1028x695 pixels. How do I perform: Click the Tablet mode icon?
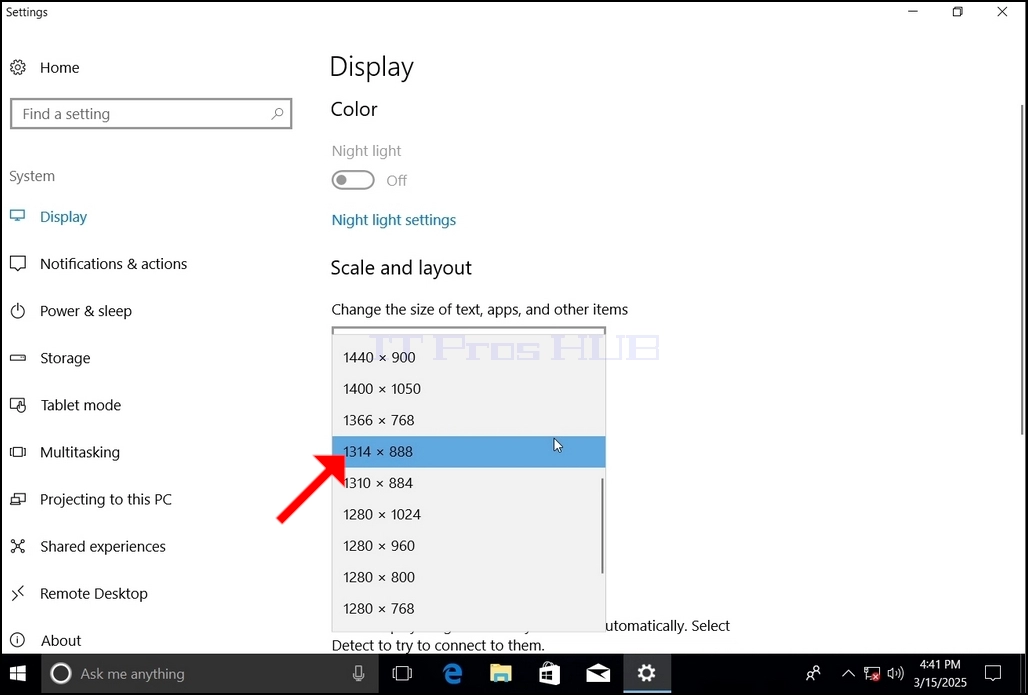18,405
